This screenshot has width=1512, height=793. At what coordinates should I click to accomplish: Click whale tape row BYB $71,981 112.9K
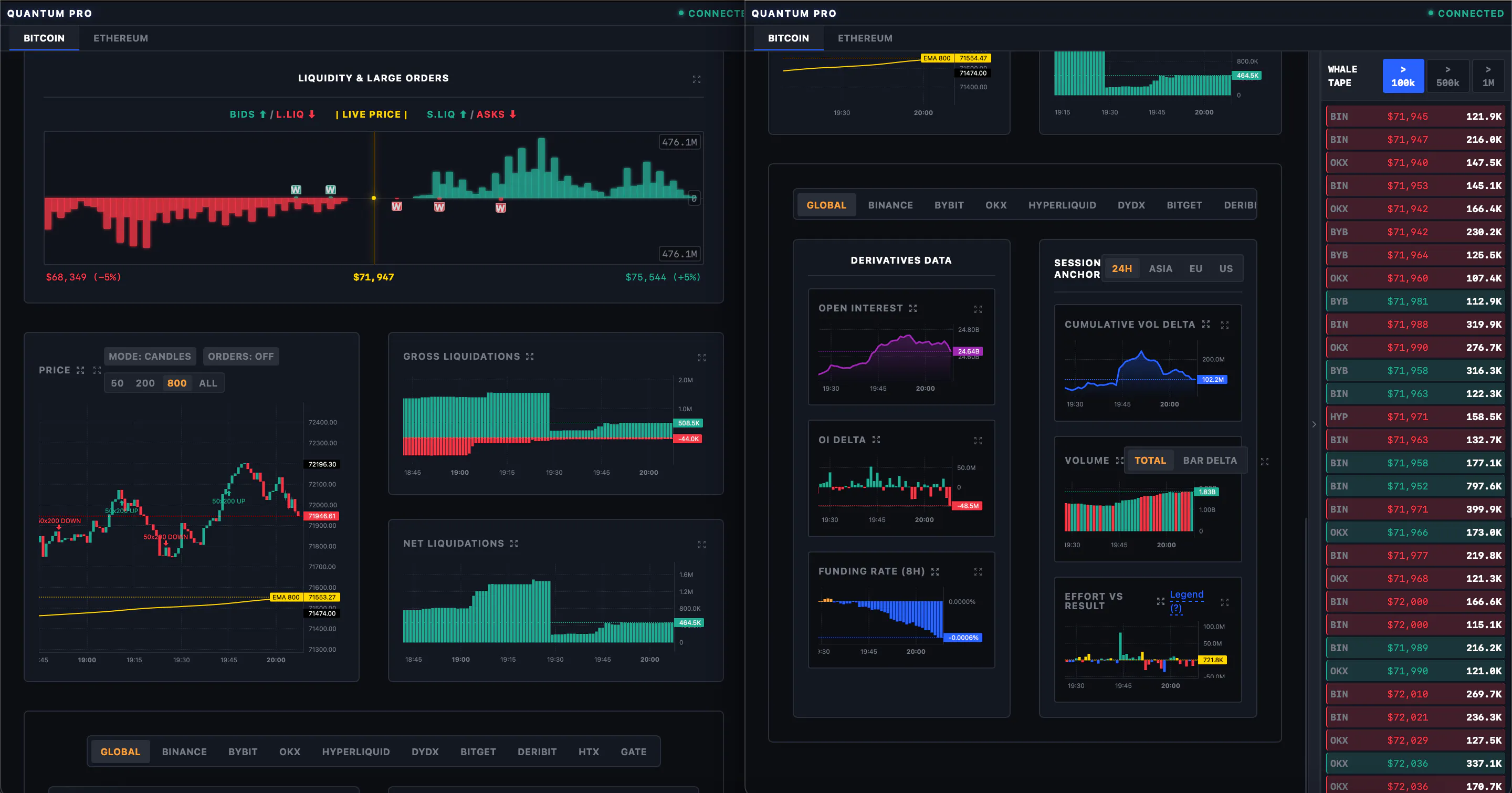point(1415,301)
